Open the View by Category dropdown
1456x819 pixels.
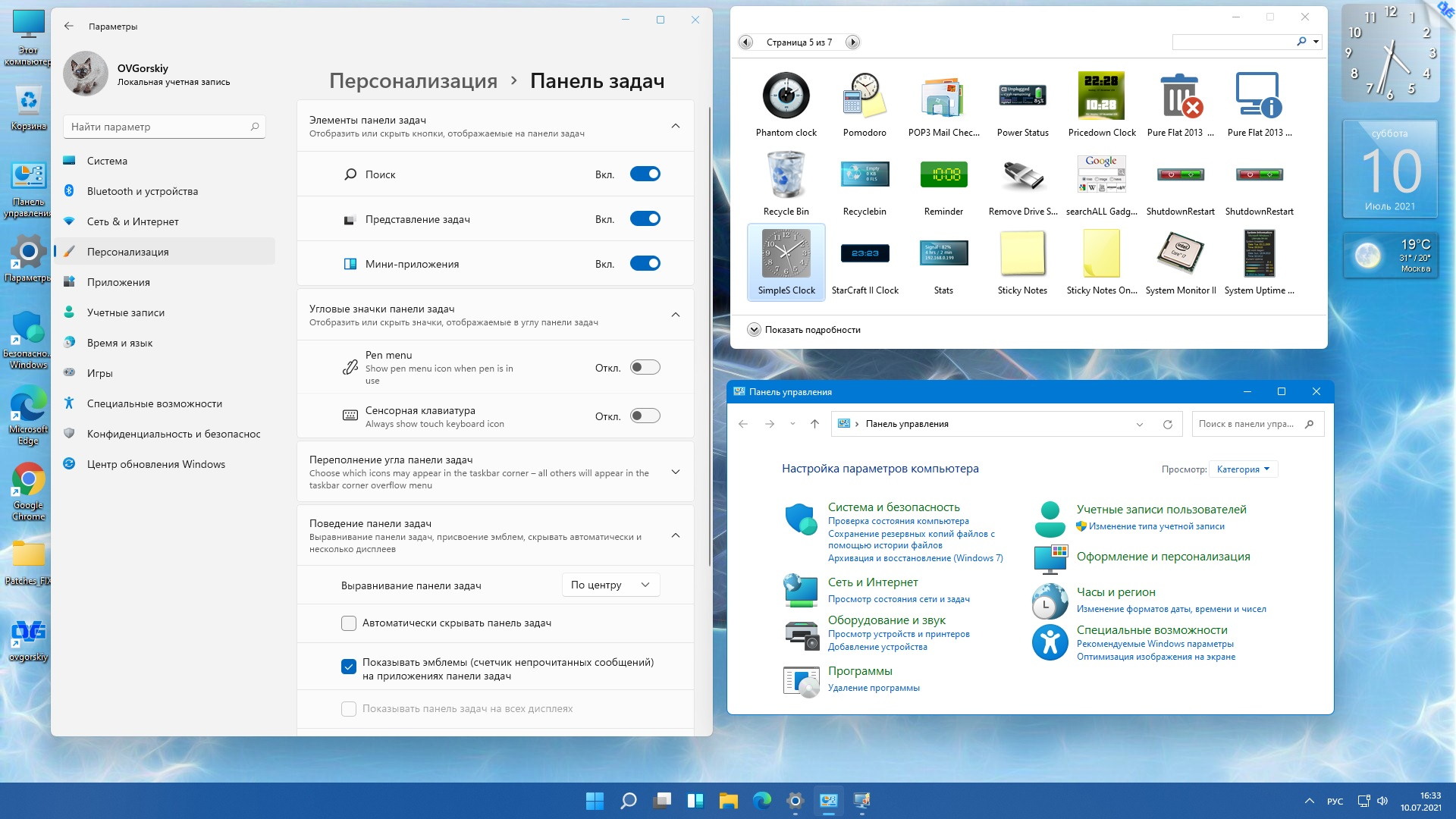(x=1243, y=469)
